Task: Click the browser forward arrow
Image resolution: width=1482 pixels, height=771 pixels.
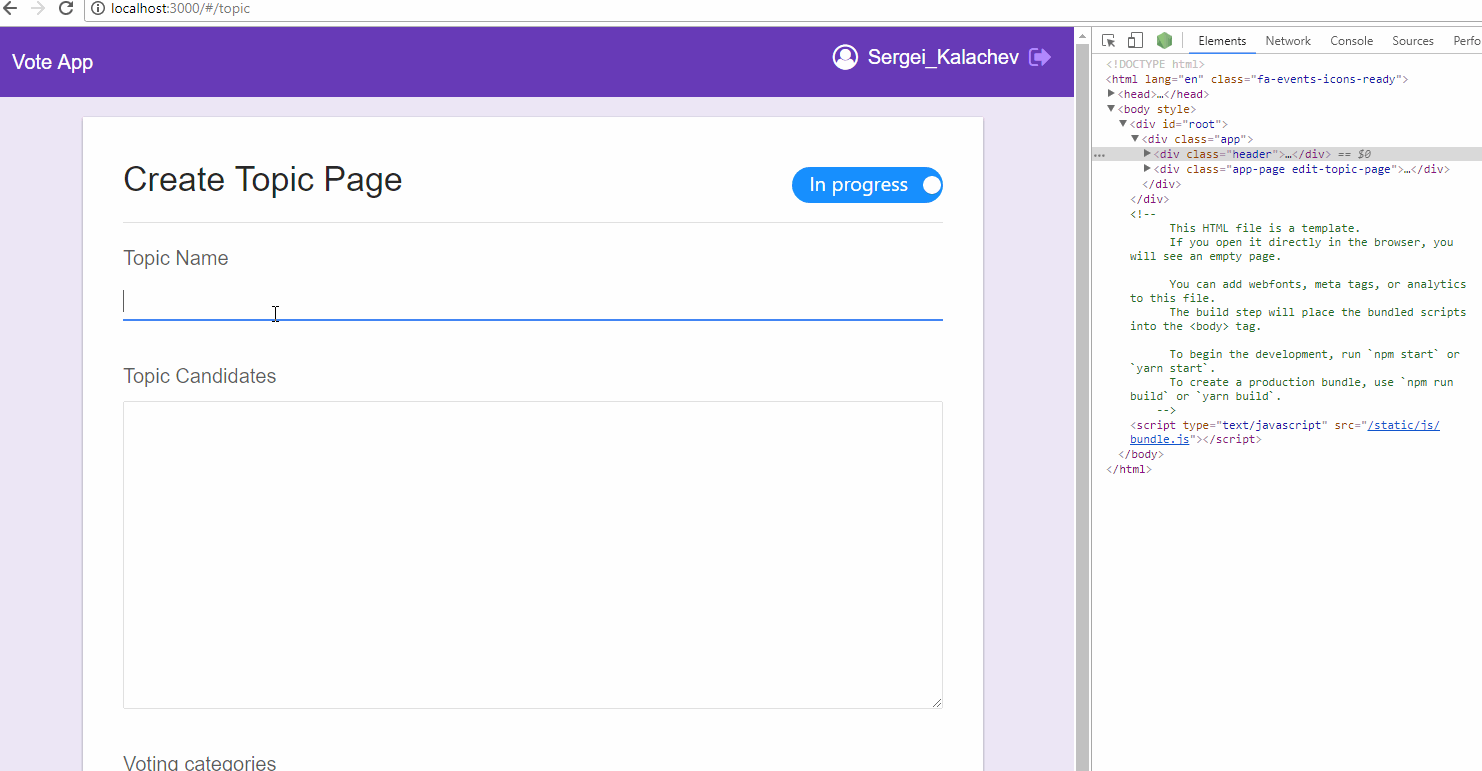Action: [x=38, y=8]
